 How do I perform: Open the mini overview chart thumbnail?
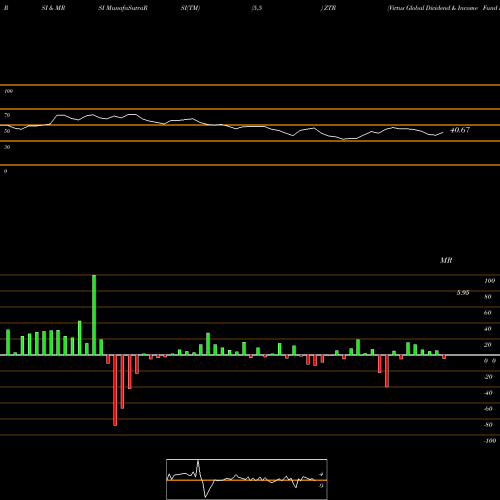[x=247, y=479]
